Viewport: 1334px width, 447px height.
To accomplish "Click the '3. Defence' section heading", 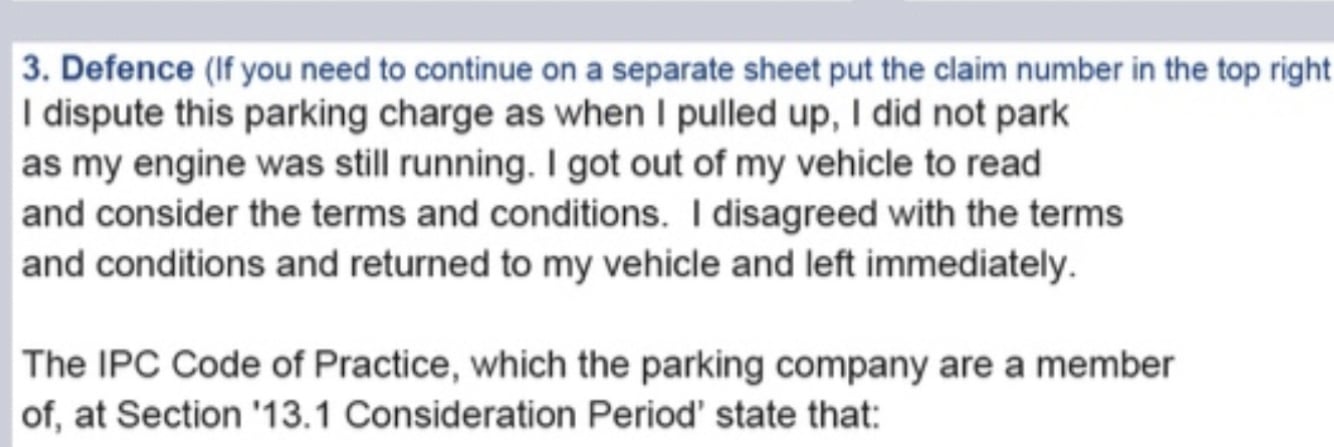I will coord(108,70).
